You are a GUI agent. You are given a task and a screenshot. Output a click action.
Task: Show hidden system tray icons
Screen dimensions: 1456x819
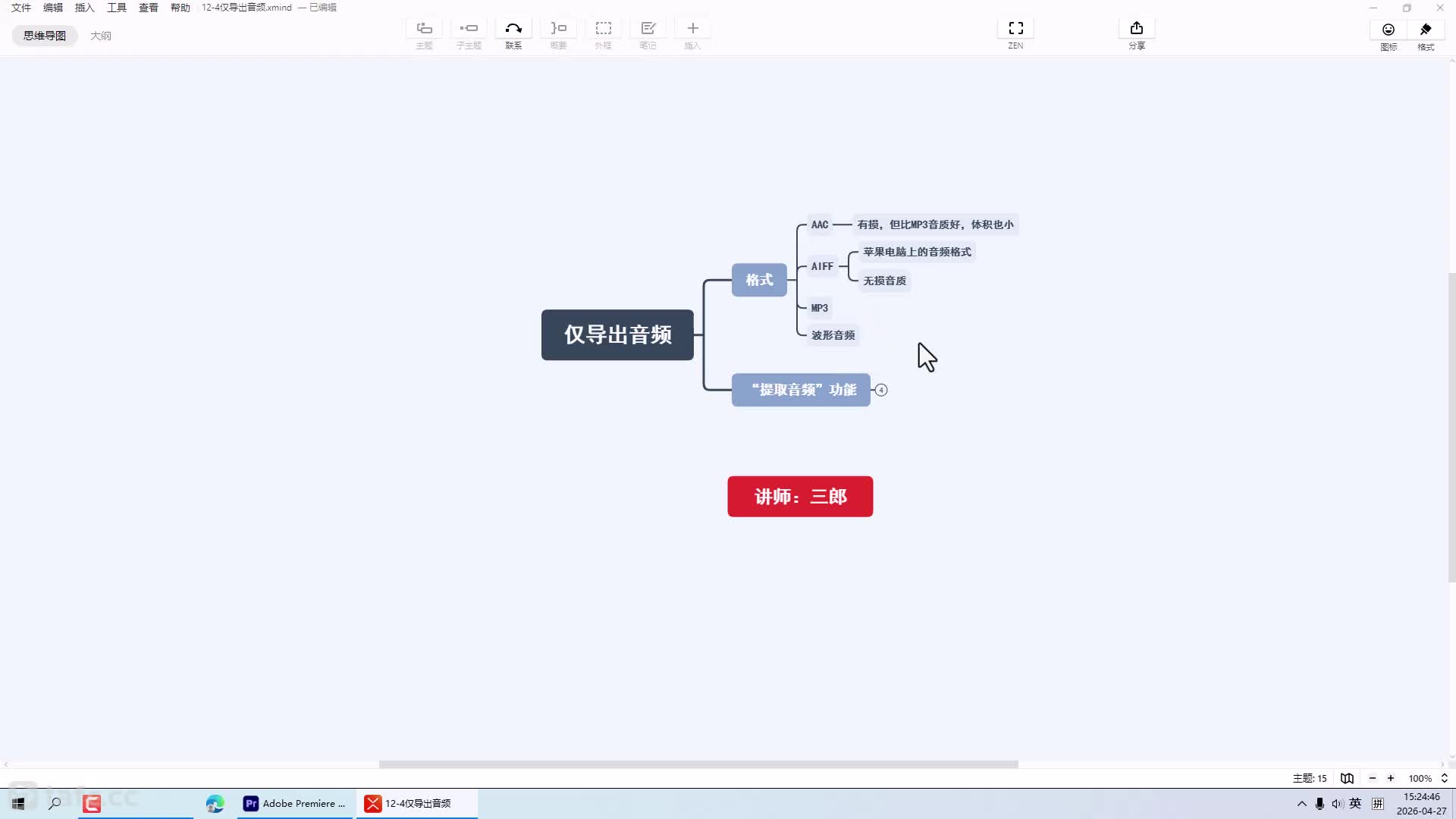(1301, 804)
